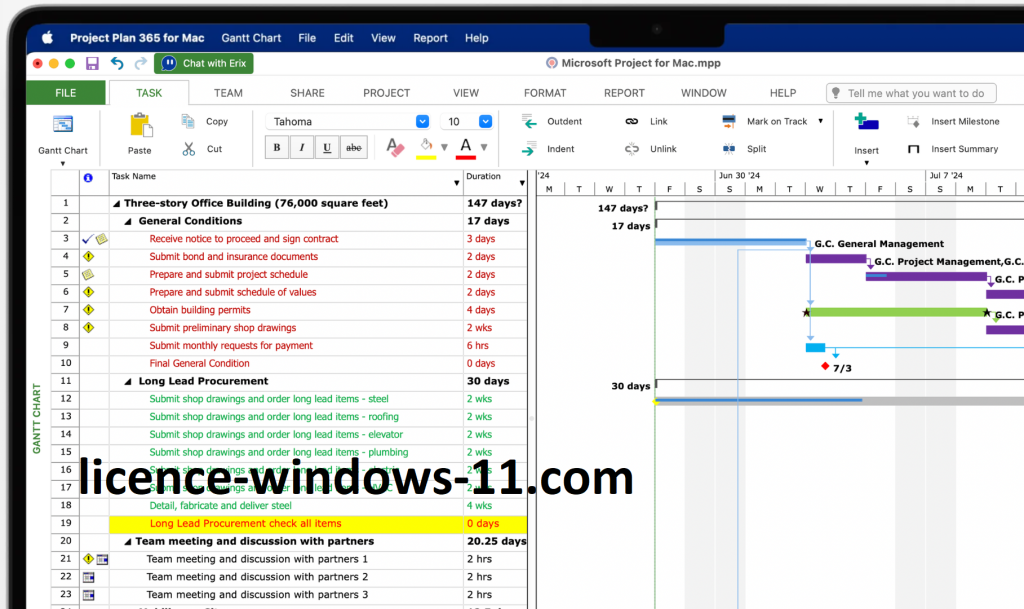Click the Insert Milestone icon
Screen dimensions: 1024x609
(913, 121)
